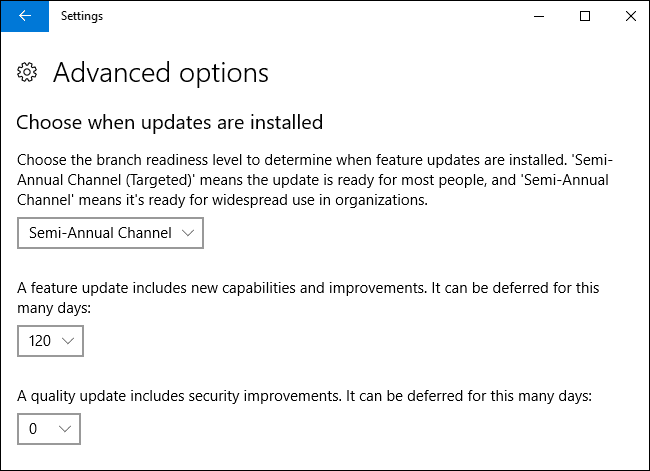Open the Semi-Annual Channel branch readiness dropdown
This screenshot has width=650, height=471.
tap(111, 234)
